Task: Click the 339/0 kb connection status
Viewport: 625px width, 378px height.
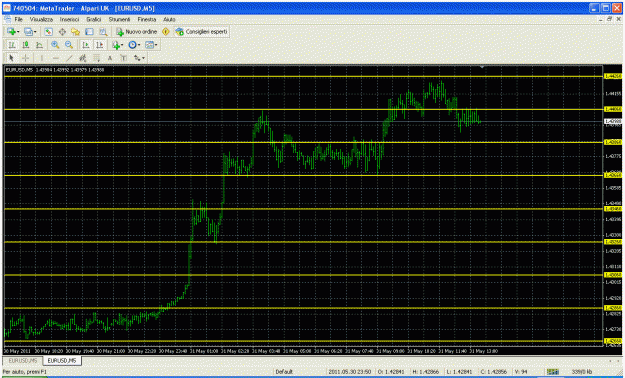Action: pyautogui.click(x=582, y=372)
